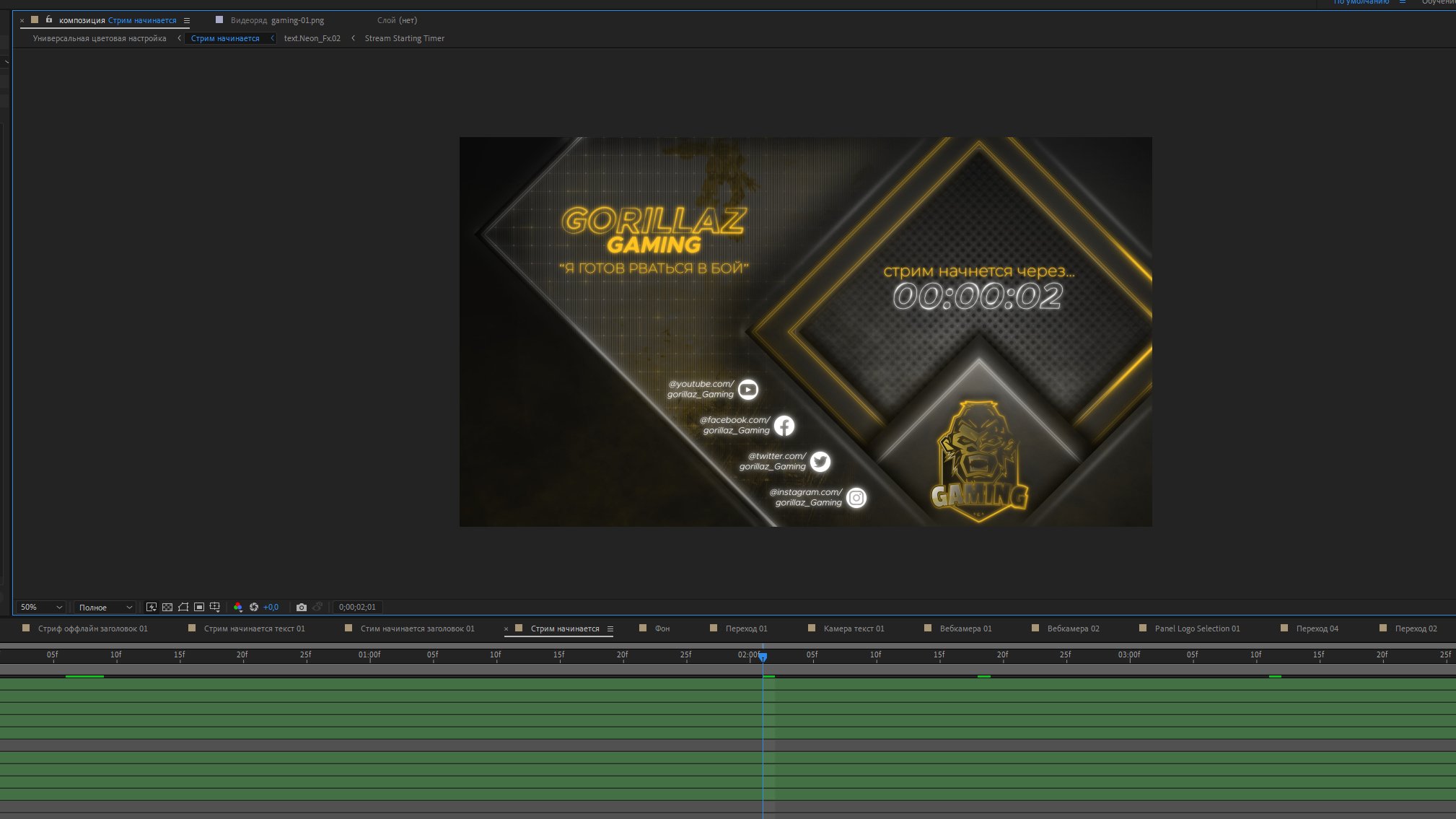Adjust the +0,0 exposure value
Screen dimensions: 1456x819
[x=271, y=608]
